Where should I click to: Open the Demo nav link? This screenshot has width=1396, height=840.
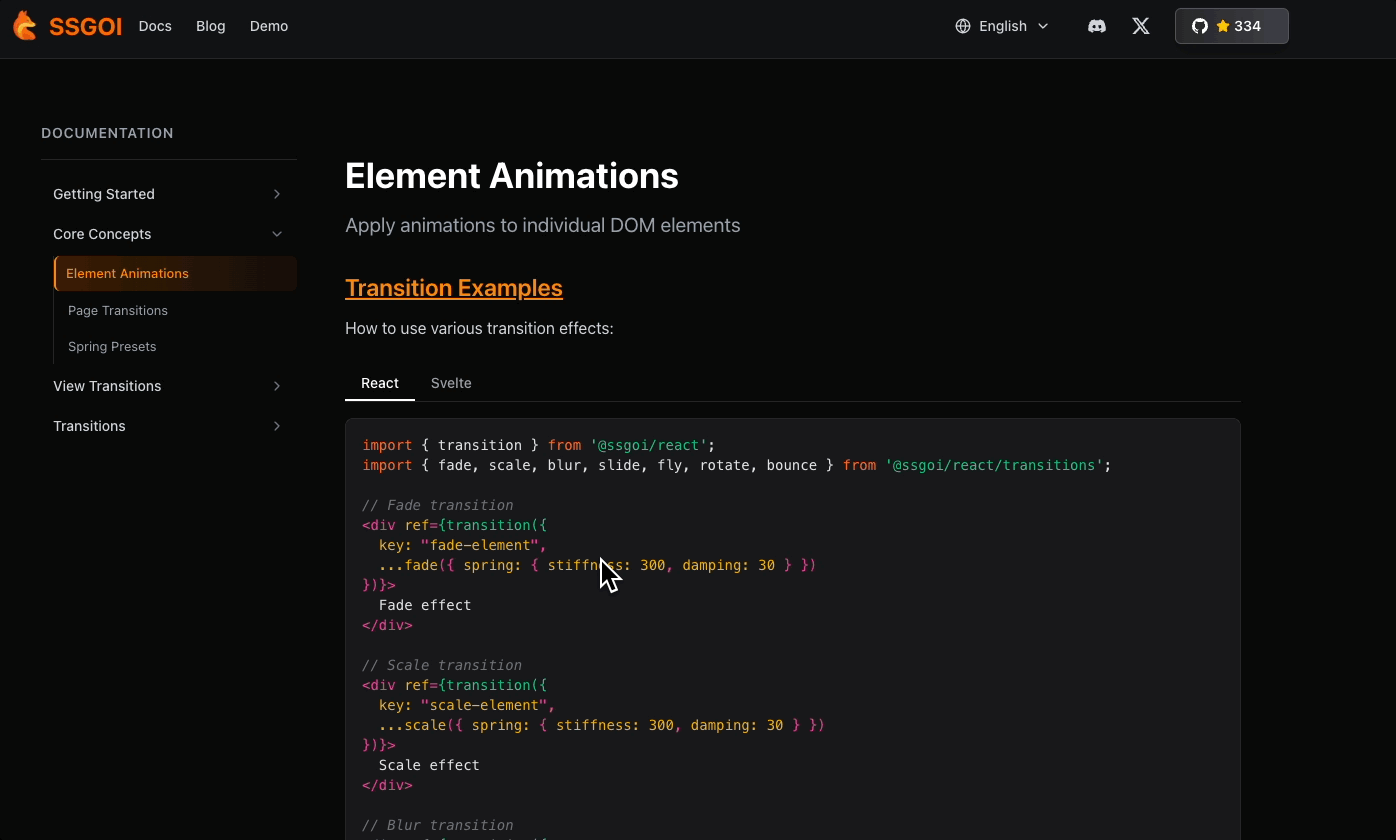click(x=269, y=26)
